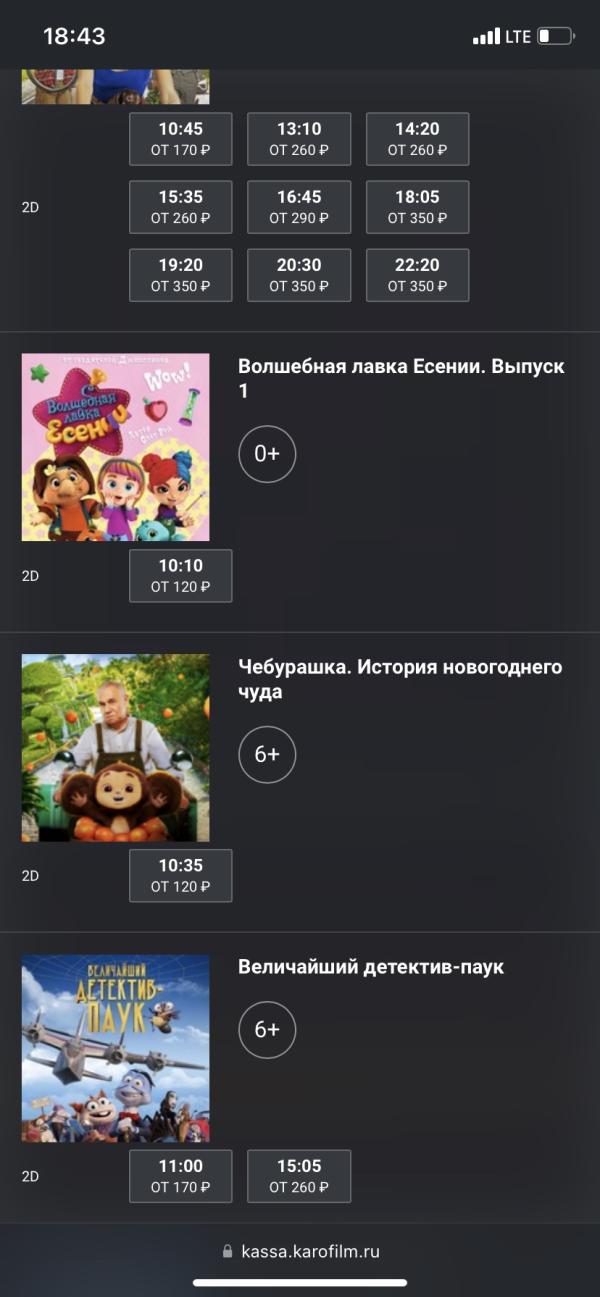Viewport: 600px width, 1297px height.
Task: Open the Волшебная лавка Есении poster
Action: pyautogui.click(x=116, y=447)
